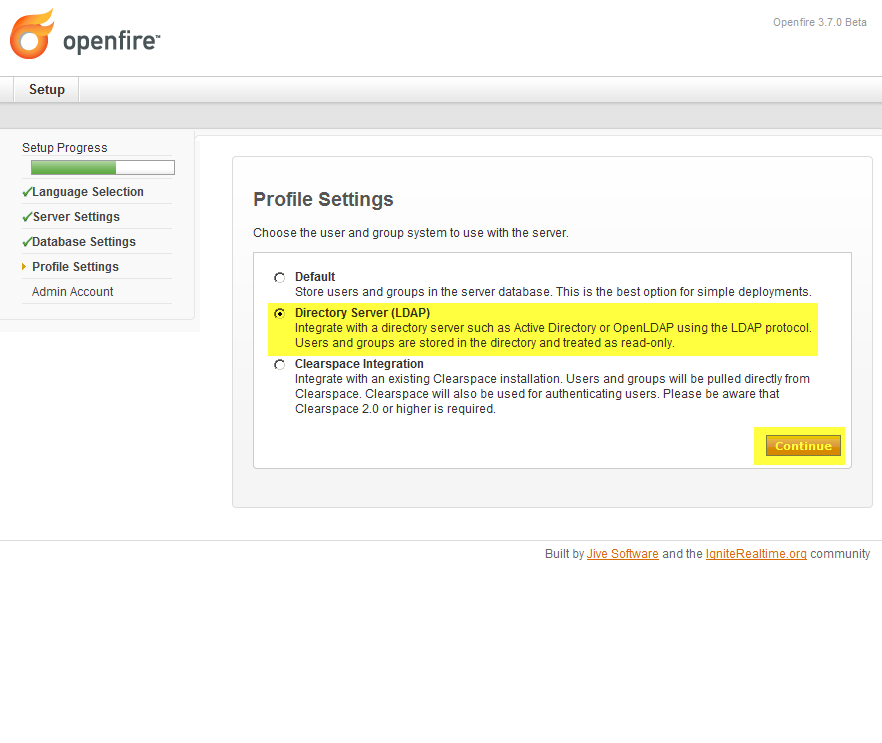Click the Server Settings step
Image resolution: width=882 pixels, height=743 pixels.
coord(76,217)
